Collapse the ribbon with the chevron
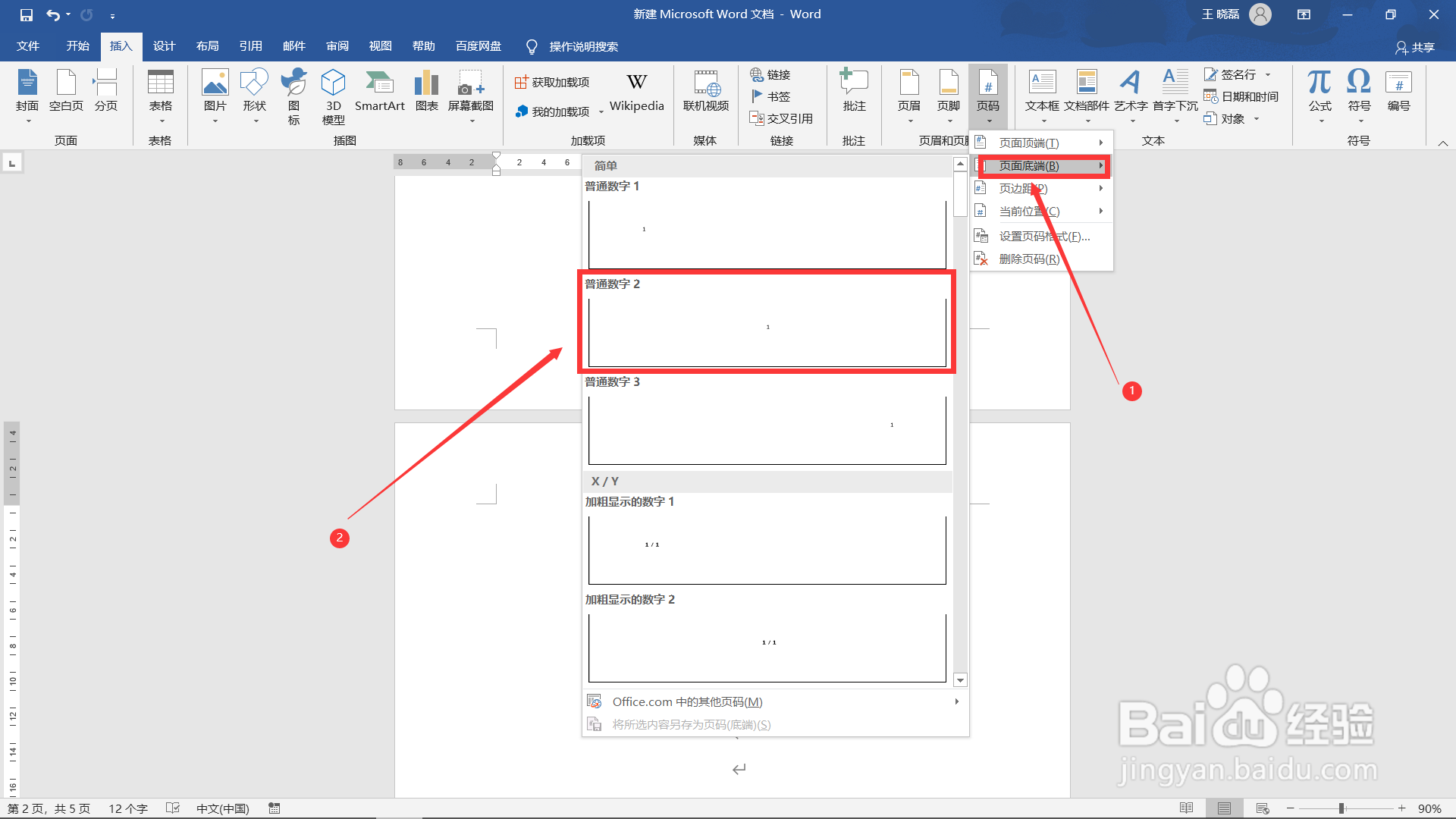 (x=1443, y=143)
